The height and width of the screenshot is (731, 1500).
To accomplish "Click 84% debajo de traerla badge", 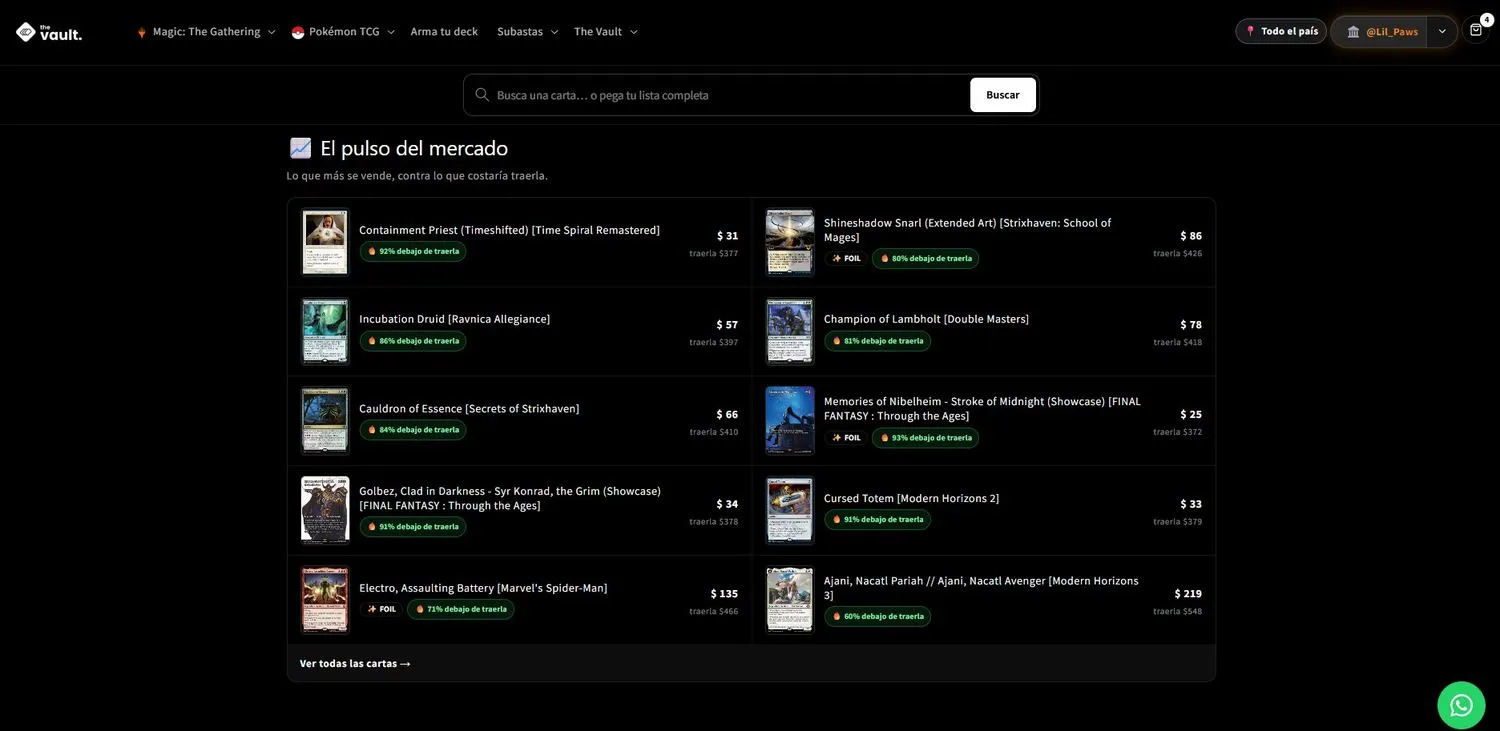I will pyautogui.click(x=413, y=430).
